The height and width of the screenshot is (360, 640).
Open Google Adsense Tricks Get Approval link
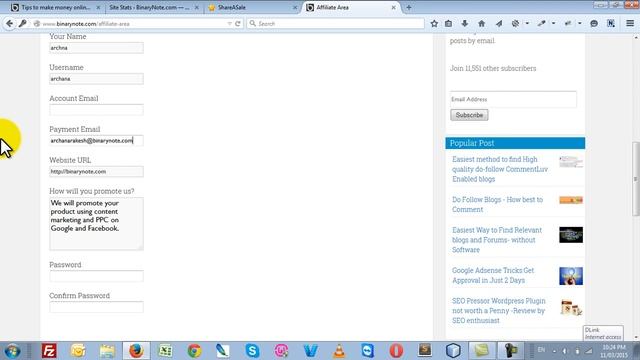pyautogui.click(x=493, y=276)
